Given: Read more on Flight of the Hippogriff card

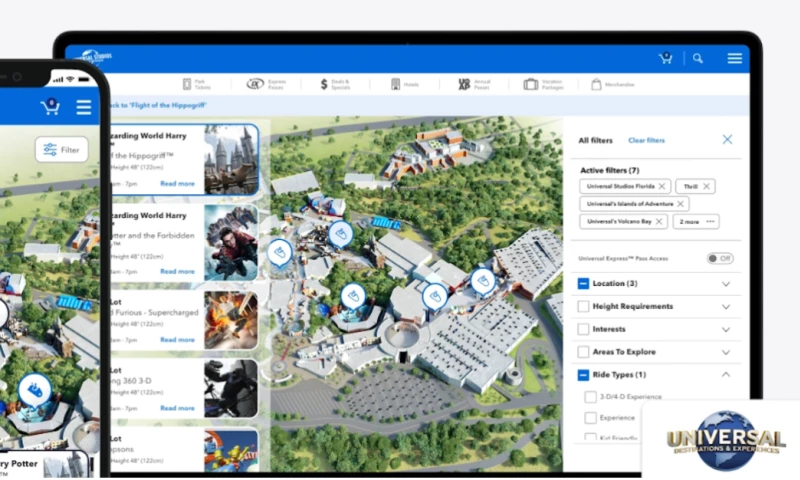Looking at the screenshot, I should [177, 184].
